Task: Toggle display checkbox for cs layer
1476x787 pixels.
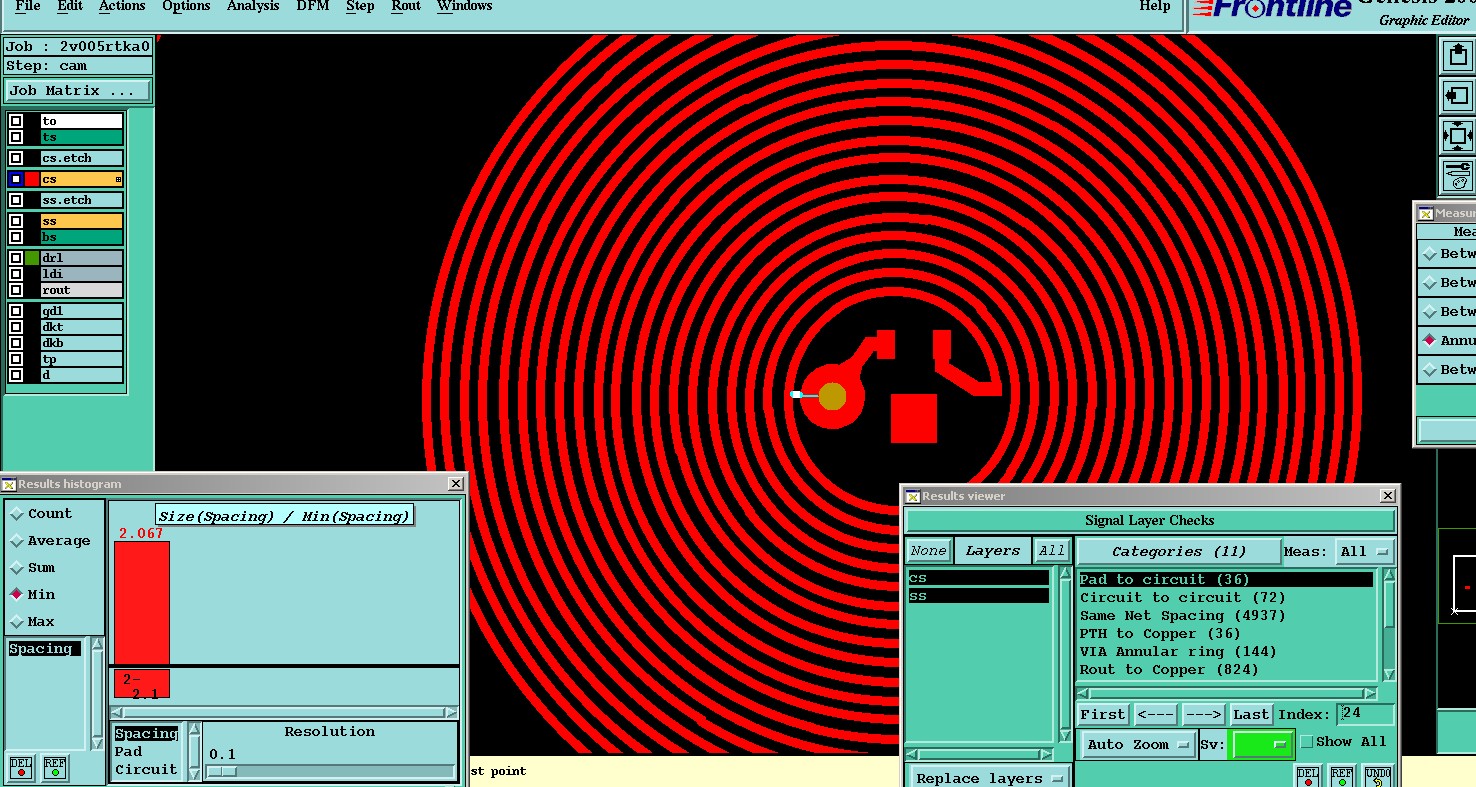Action: (x=16, y=179)
